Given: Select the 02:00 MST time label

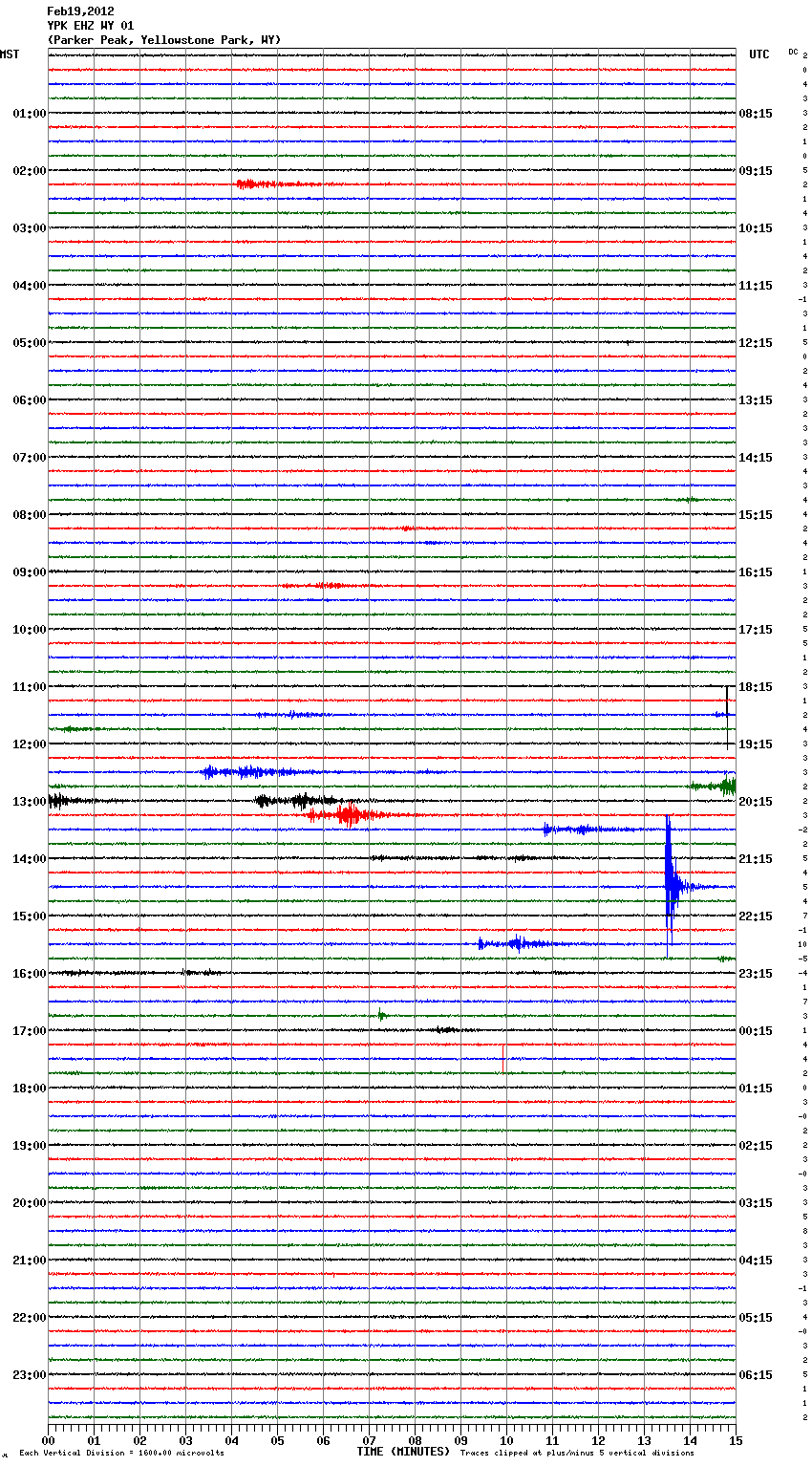Looking at the screenshot, I should click(30, 171).
